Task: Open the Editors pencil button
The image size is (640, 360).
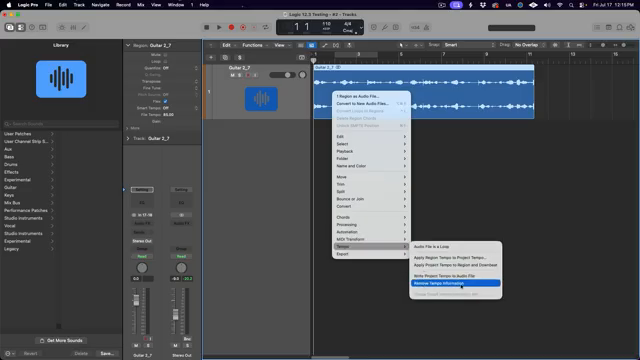Action: (84, 27)
